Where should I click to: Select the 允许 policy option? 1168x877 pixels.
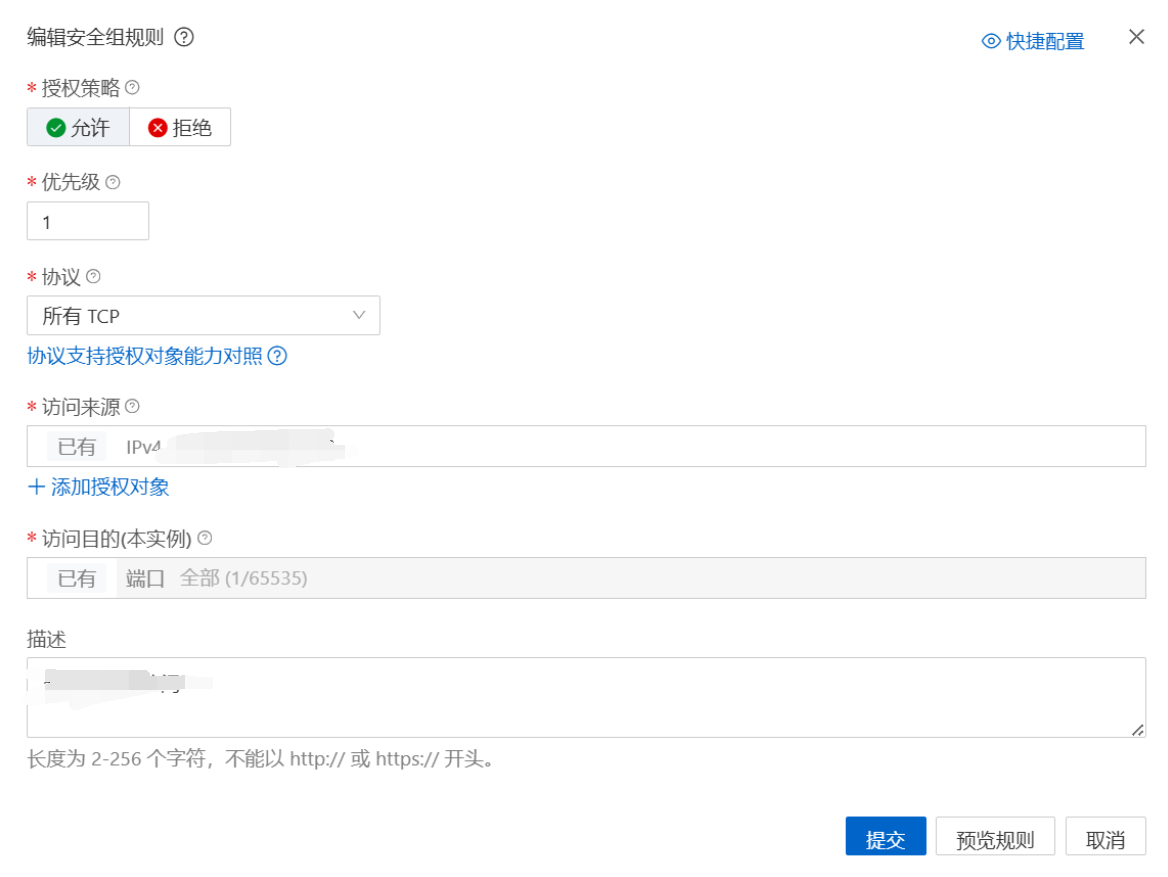click(x=78, y=127)
